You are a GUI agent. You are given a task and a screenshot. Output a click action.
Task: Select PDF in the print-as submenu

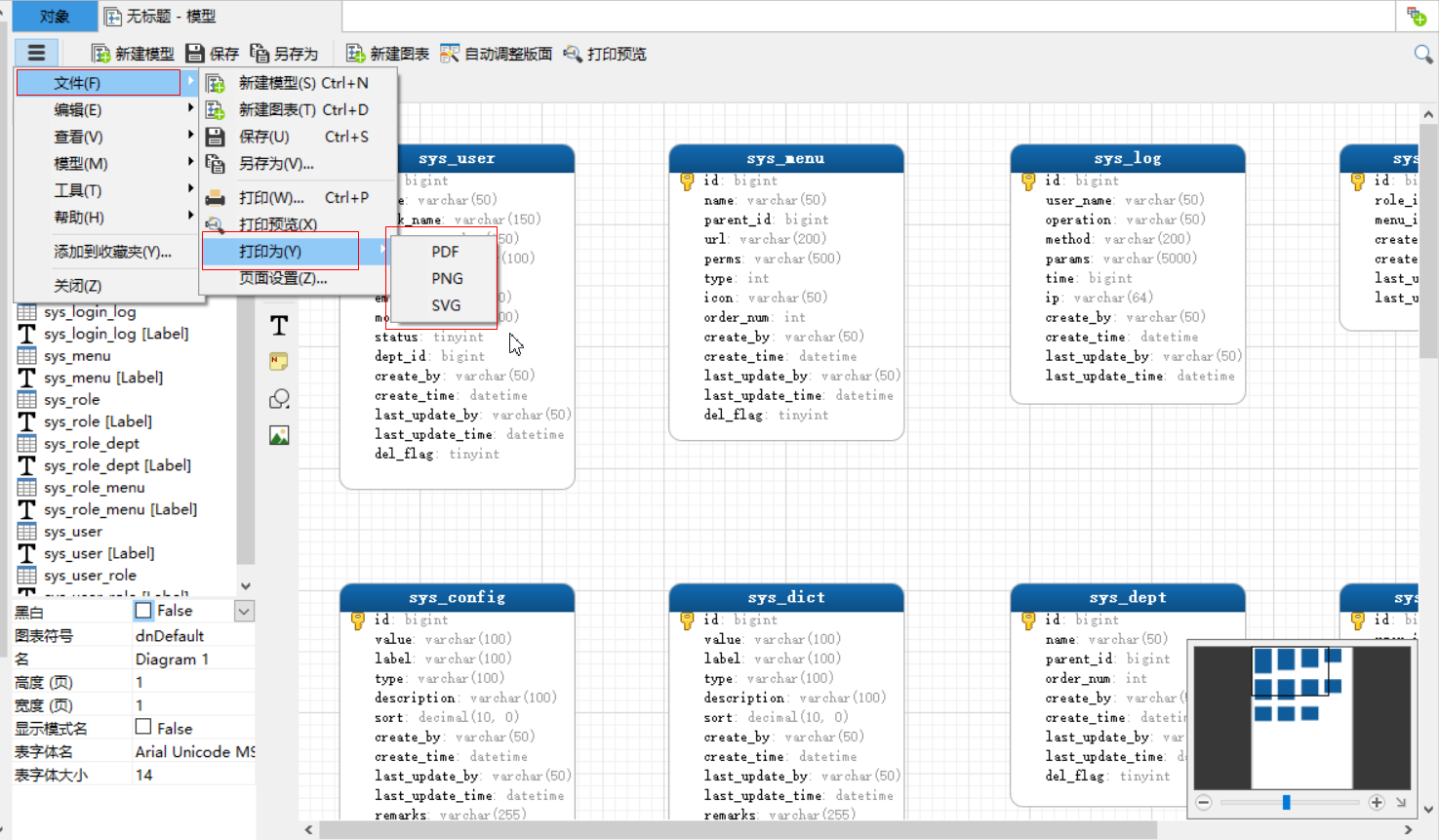point(445,252)
